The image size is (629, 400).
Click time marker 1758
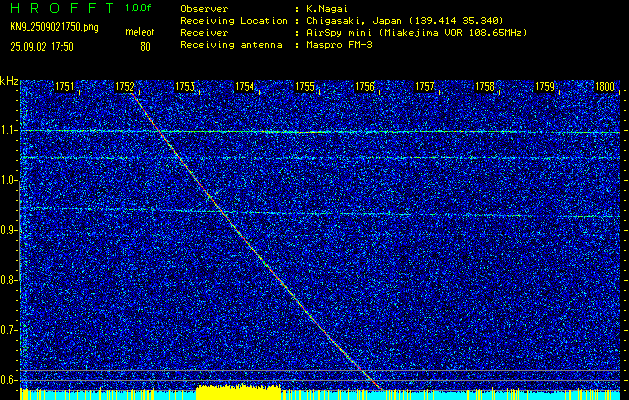click(x=485, y=86)
